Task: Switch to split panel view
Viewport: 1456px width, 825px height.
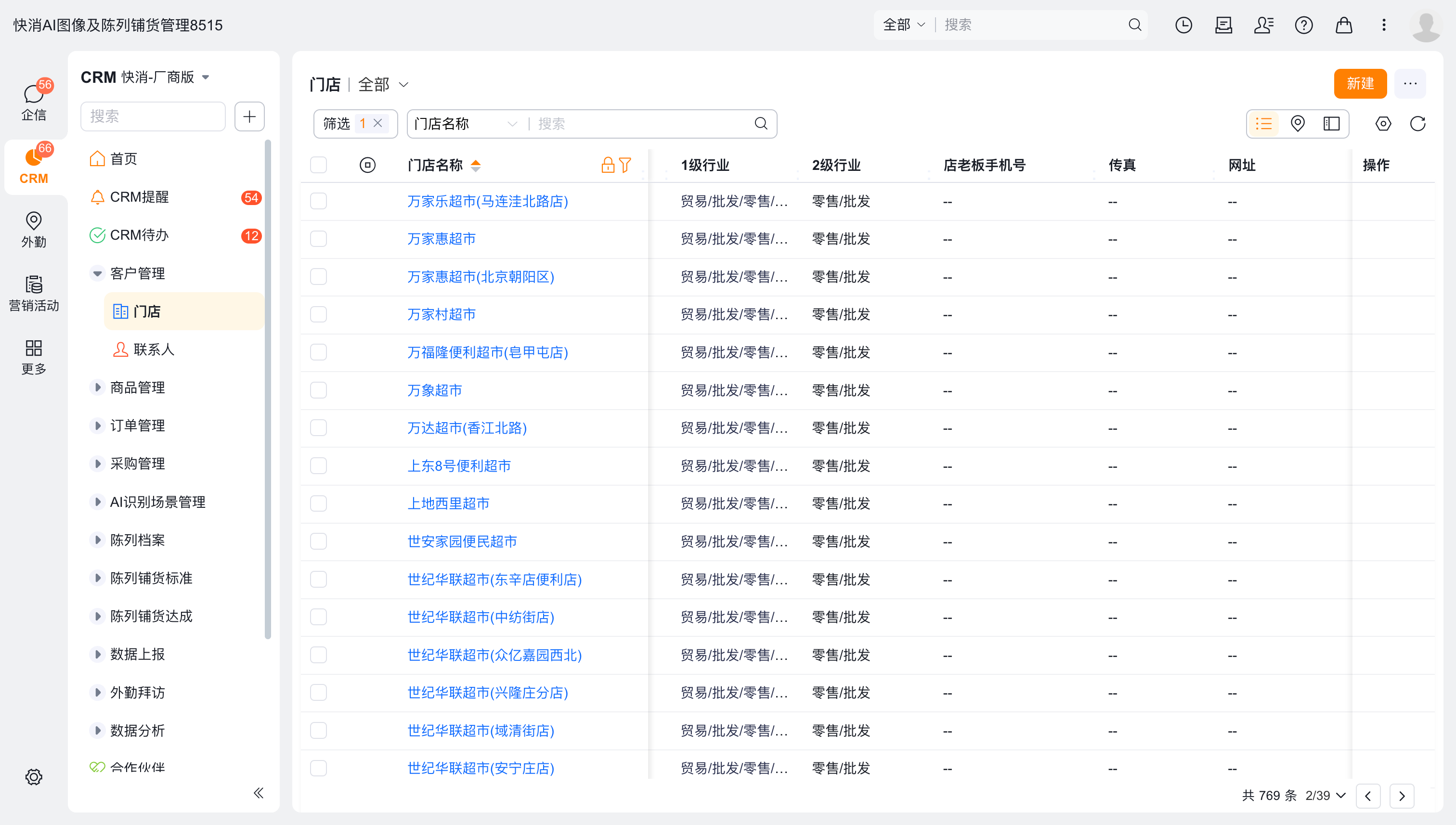Action: pos(1331,124)
